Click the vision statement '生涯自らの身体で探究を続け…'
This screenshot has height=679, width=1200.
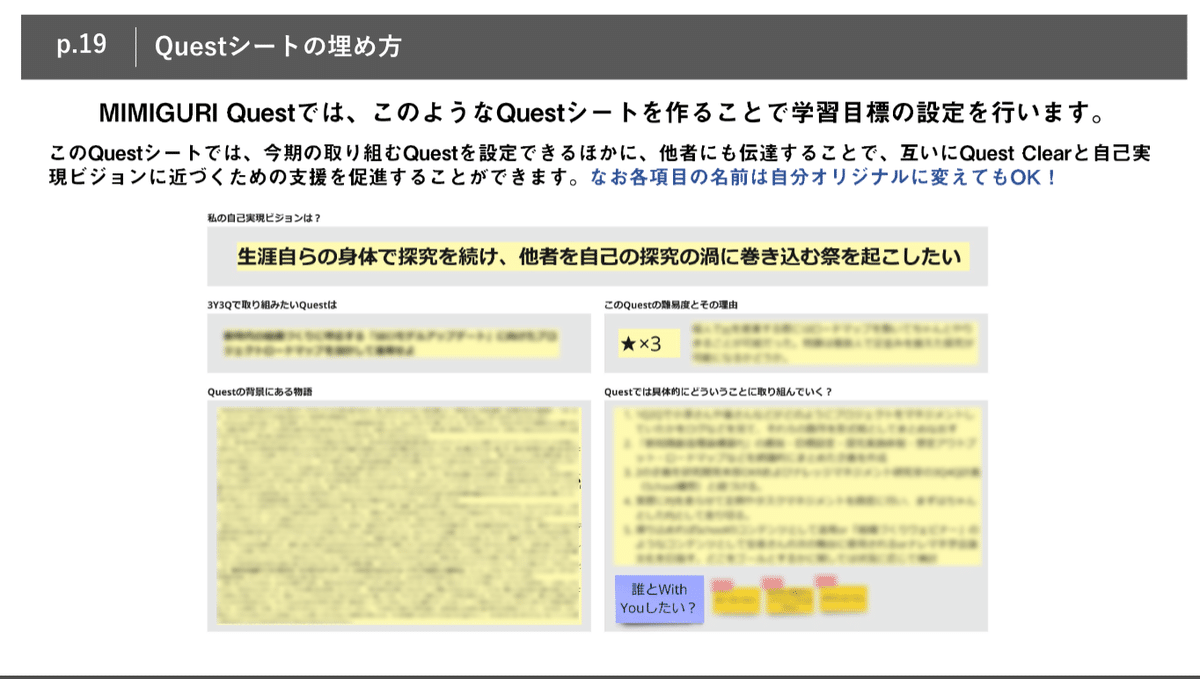(603, 256)
